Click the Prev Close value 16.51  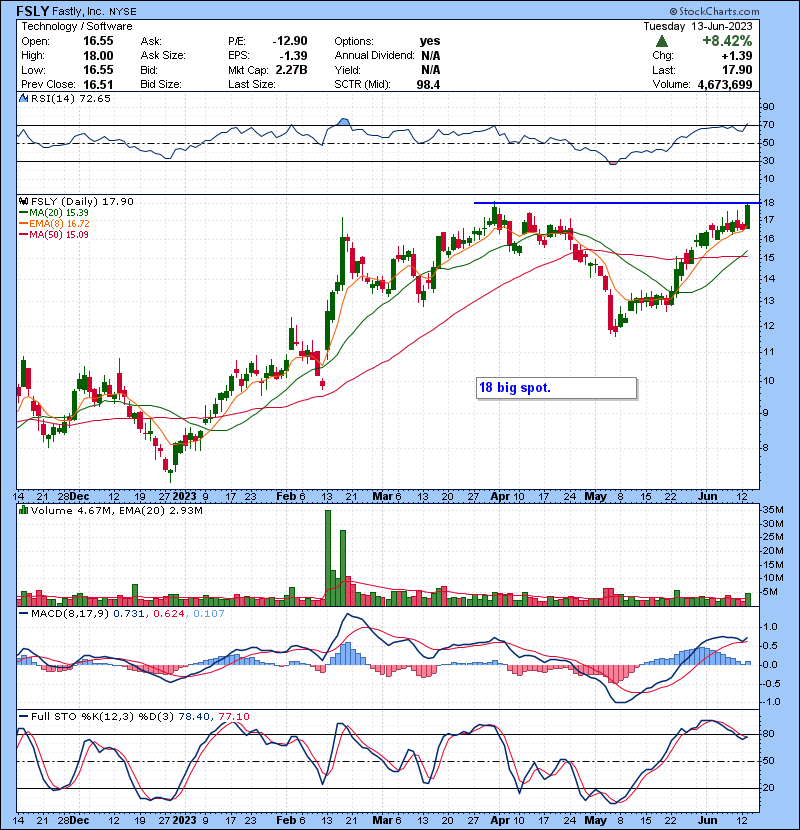pyautogui.click(x=98, y=84)
